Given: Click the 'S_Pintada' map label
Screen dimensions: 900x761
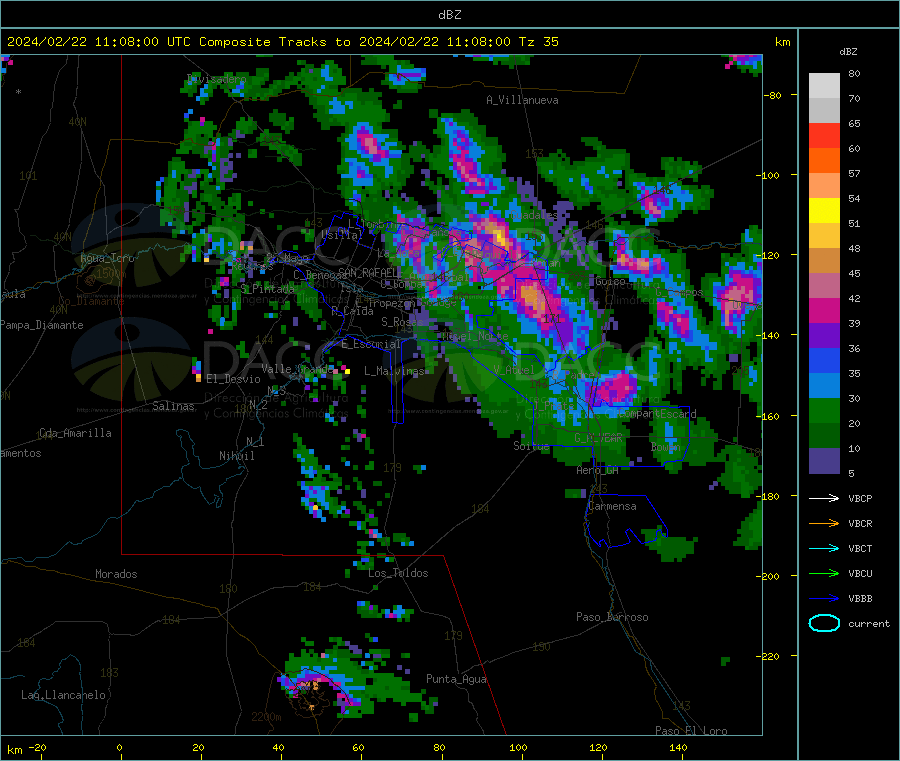Looking at the screenshot, I should pyautogui.click(x=267, y=289).
